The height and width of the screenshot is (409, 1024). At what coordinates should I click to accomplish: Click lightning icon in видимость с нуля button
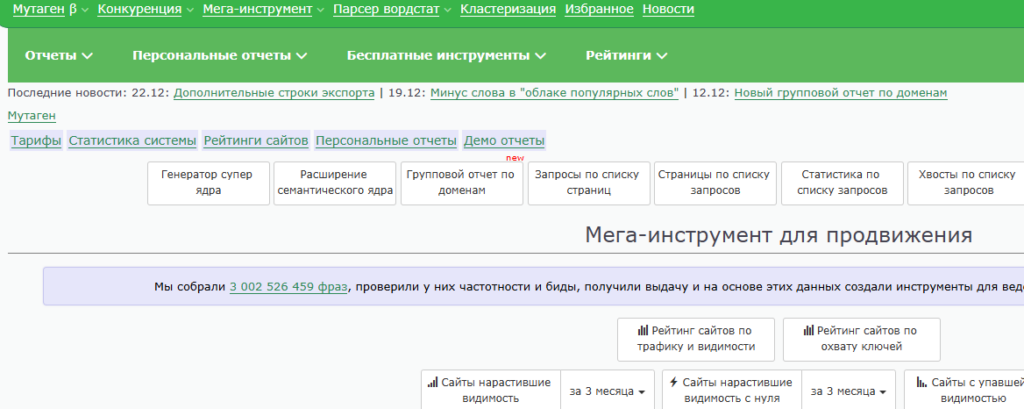pos(674,382)
